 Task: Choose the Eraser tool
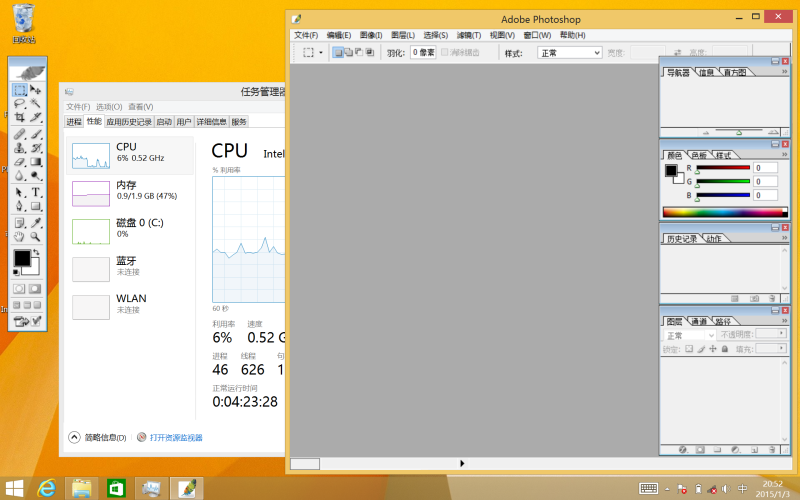point(19,162)
